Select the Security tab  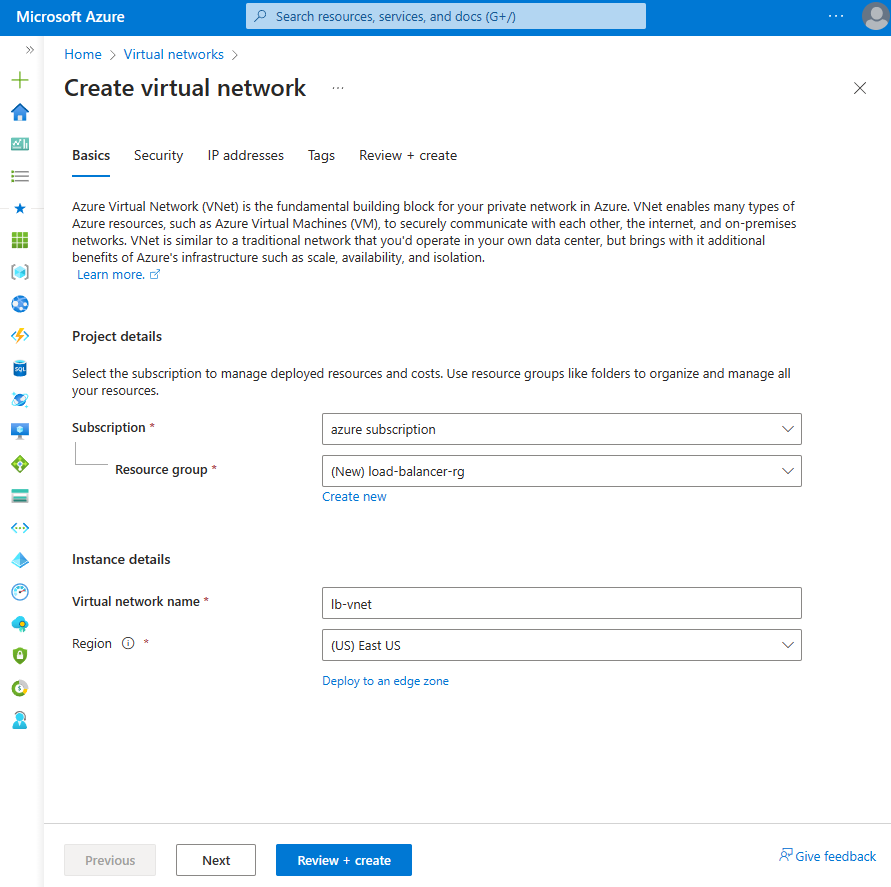point(158,155)
